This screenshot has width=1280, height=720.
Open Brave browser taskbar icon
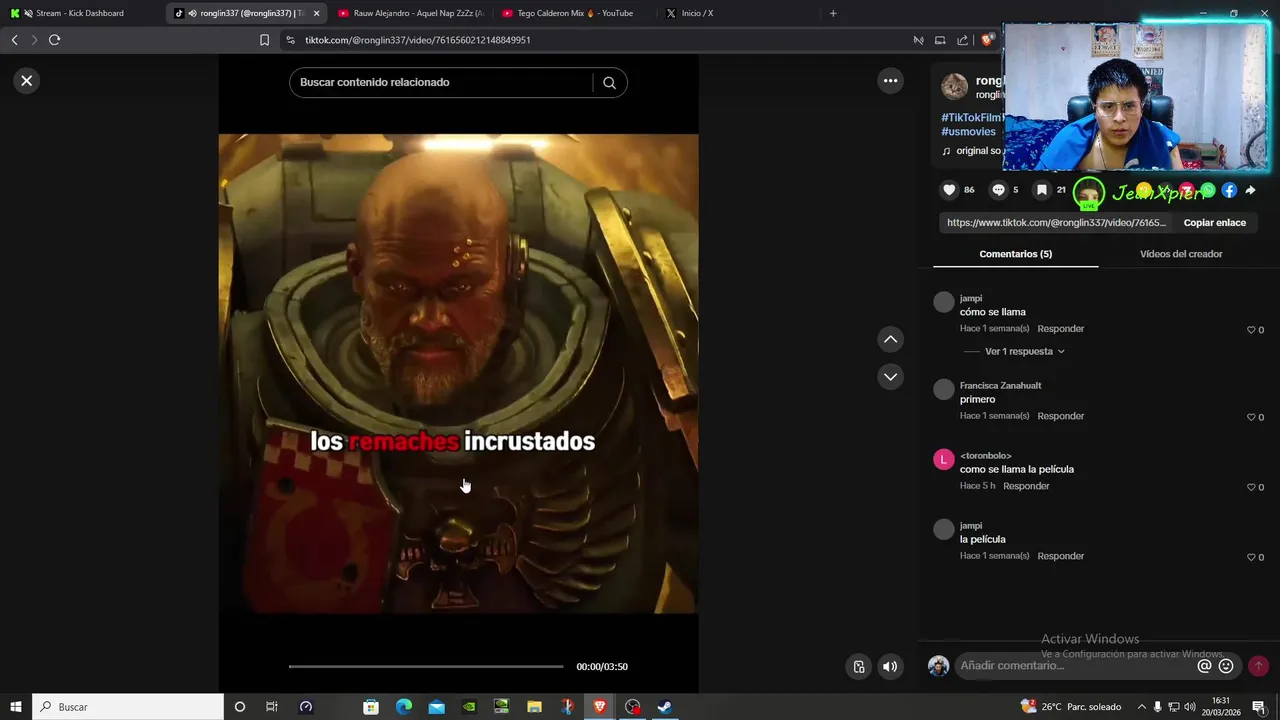click(599, 707)
